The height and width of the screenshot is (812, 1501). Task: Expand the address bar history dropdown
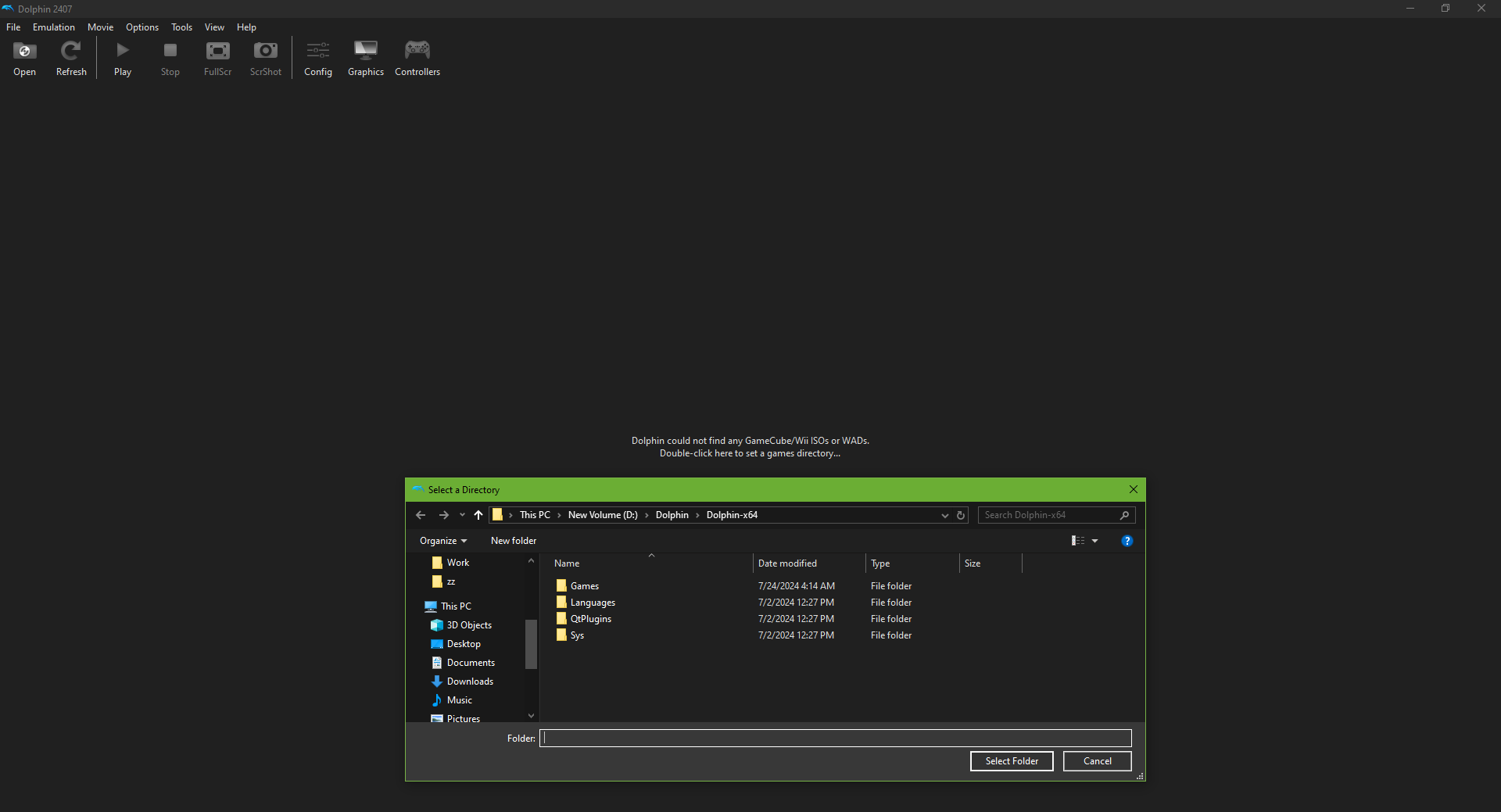pyautogui.click(x=944, y=515)
